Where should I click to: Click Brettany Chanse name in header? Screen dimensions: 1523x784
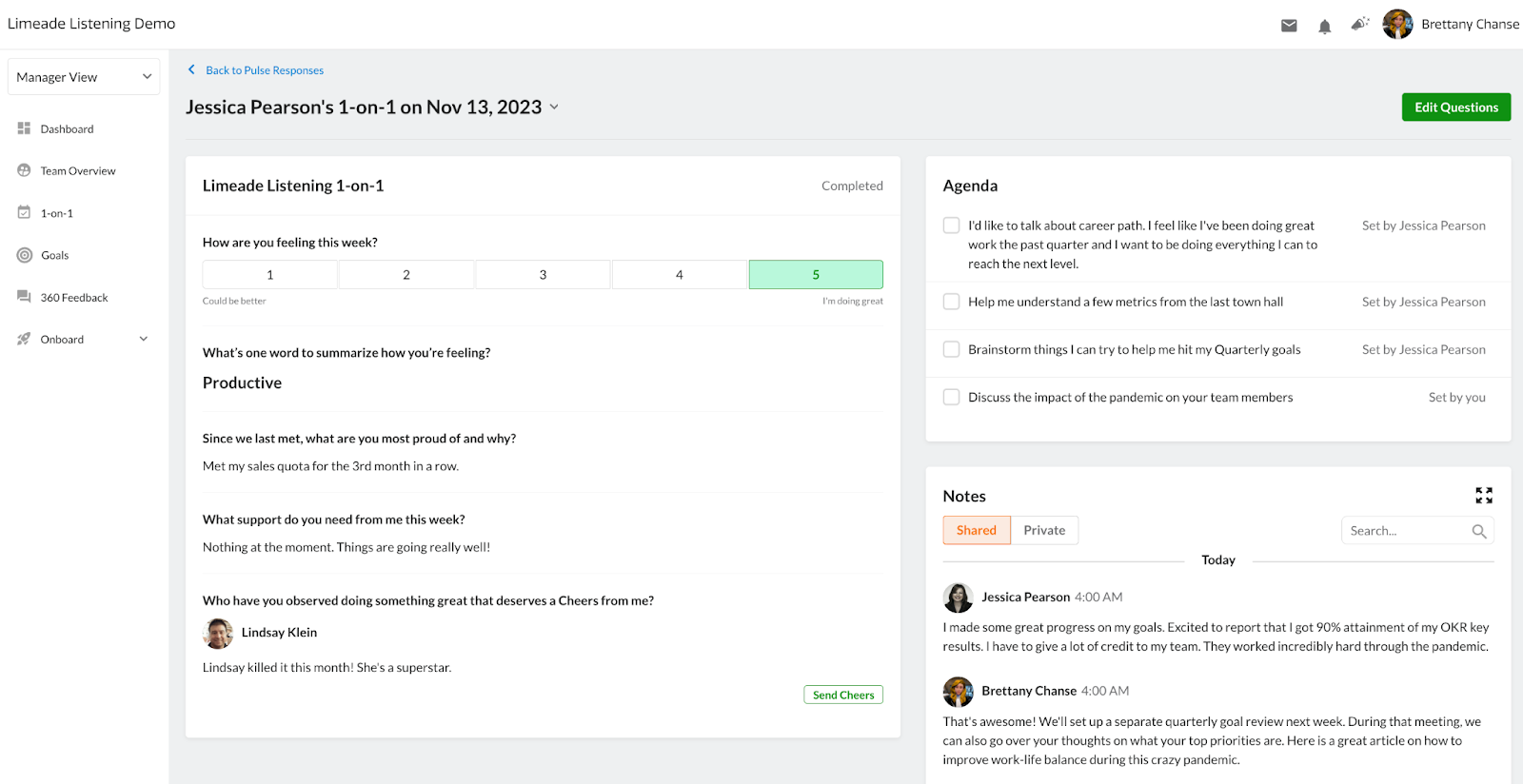[1470, 24]
